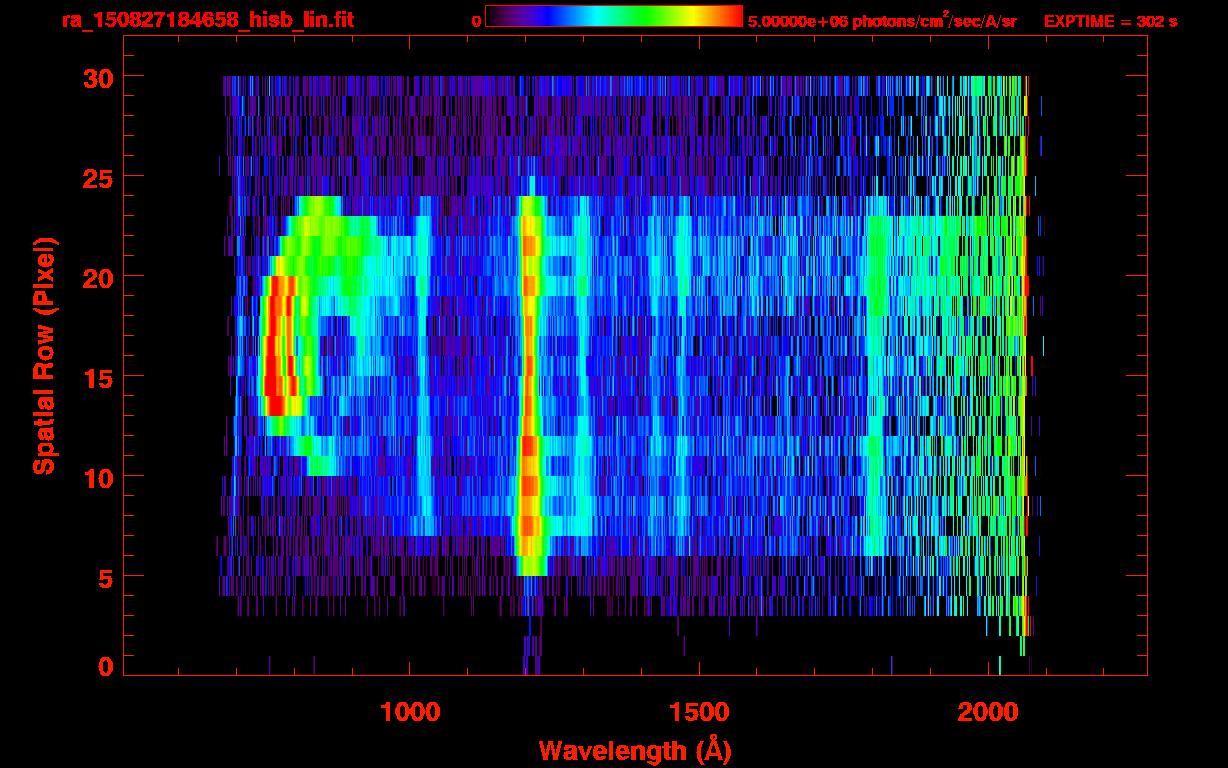Click the EXPTIME = 302 s label
This screenshot has width=1228, height=768.
1110,21
